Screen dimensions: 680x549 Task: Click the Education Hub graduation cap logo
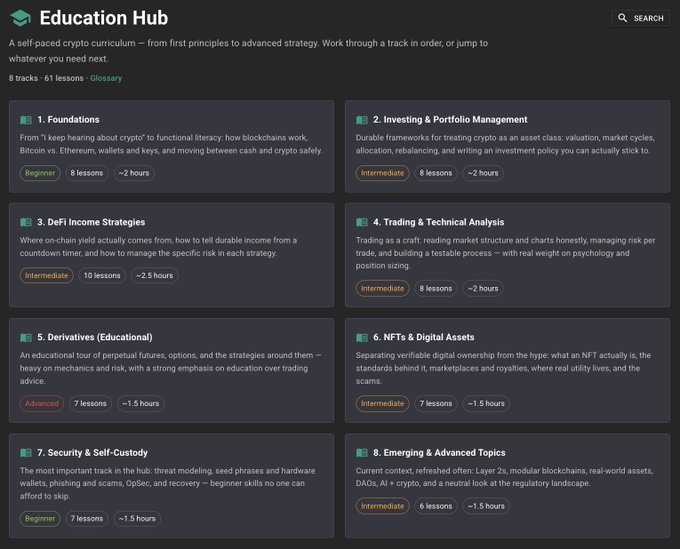pyautogui.click(x=20, y=18)
